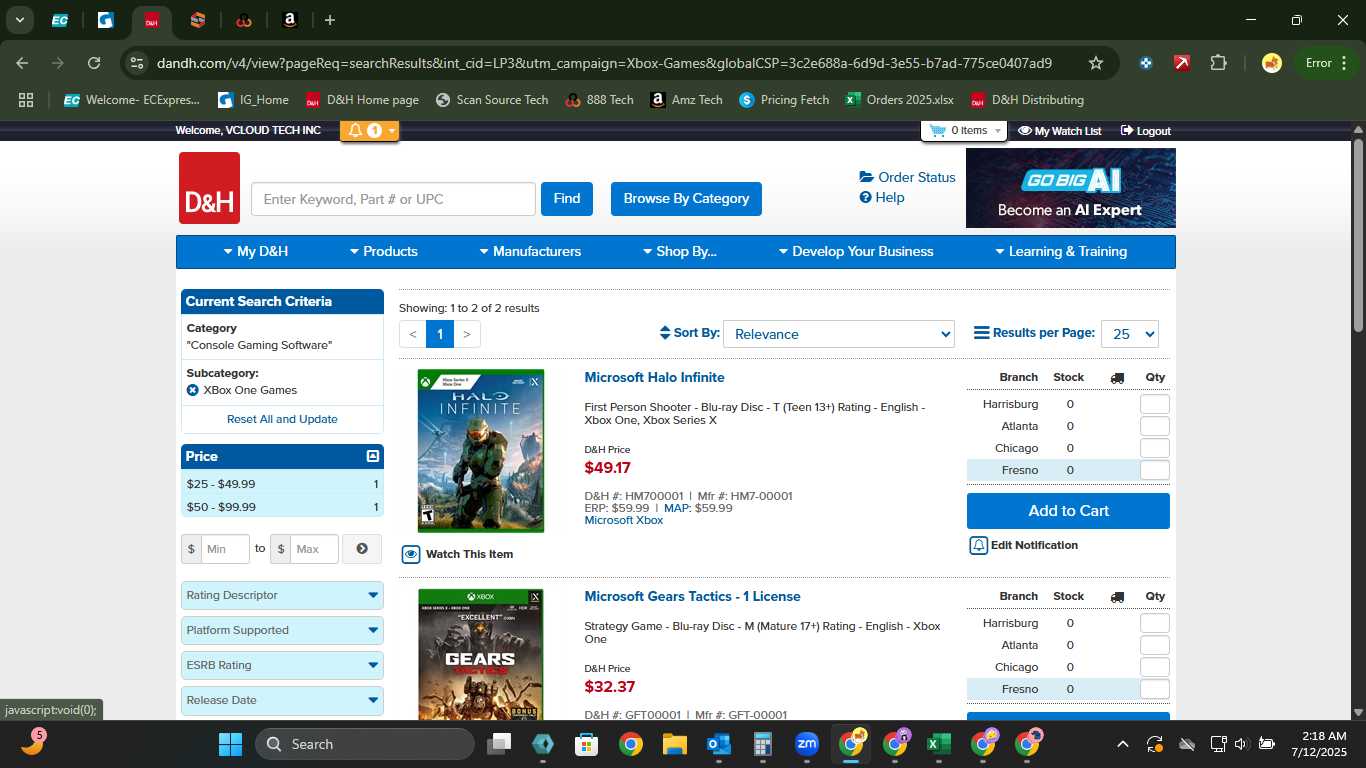Open My Watch List
This screenshot has width=1366, height=768.
click(1059, 131)
